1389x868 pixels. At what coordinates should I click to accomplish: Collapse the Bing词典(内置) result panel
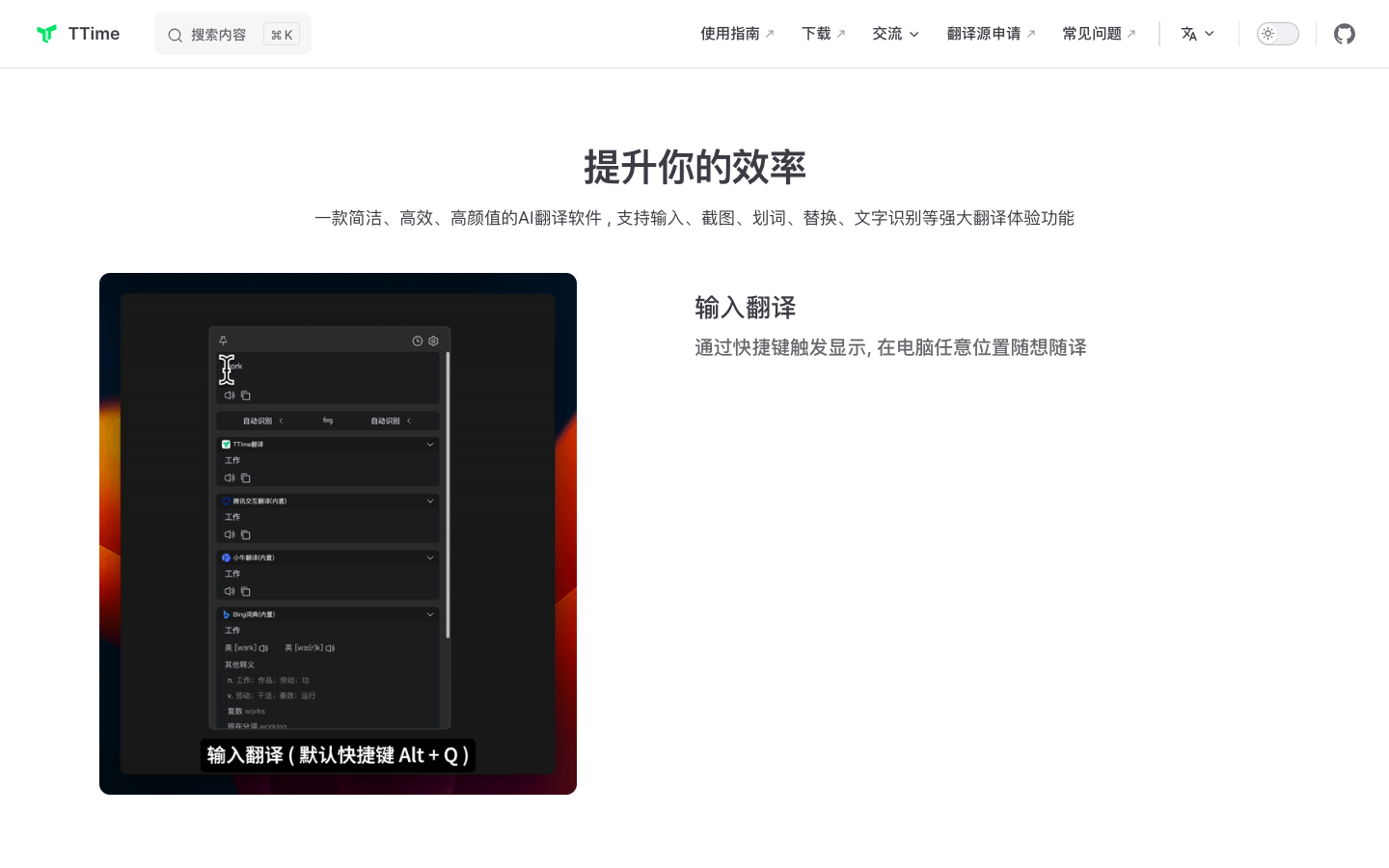pos(430,614)
